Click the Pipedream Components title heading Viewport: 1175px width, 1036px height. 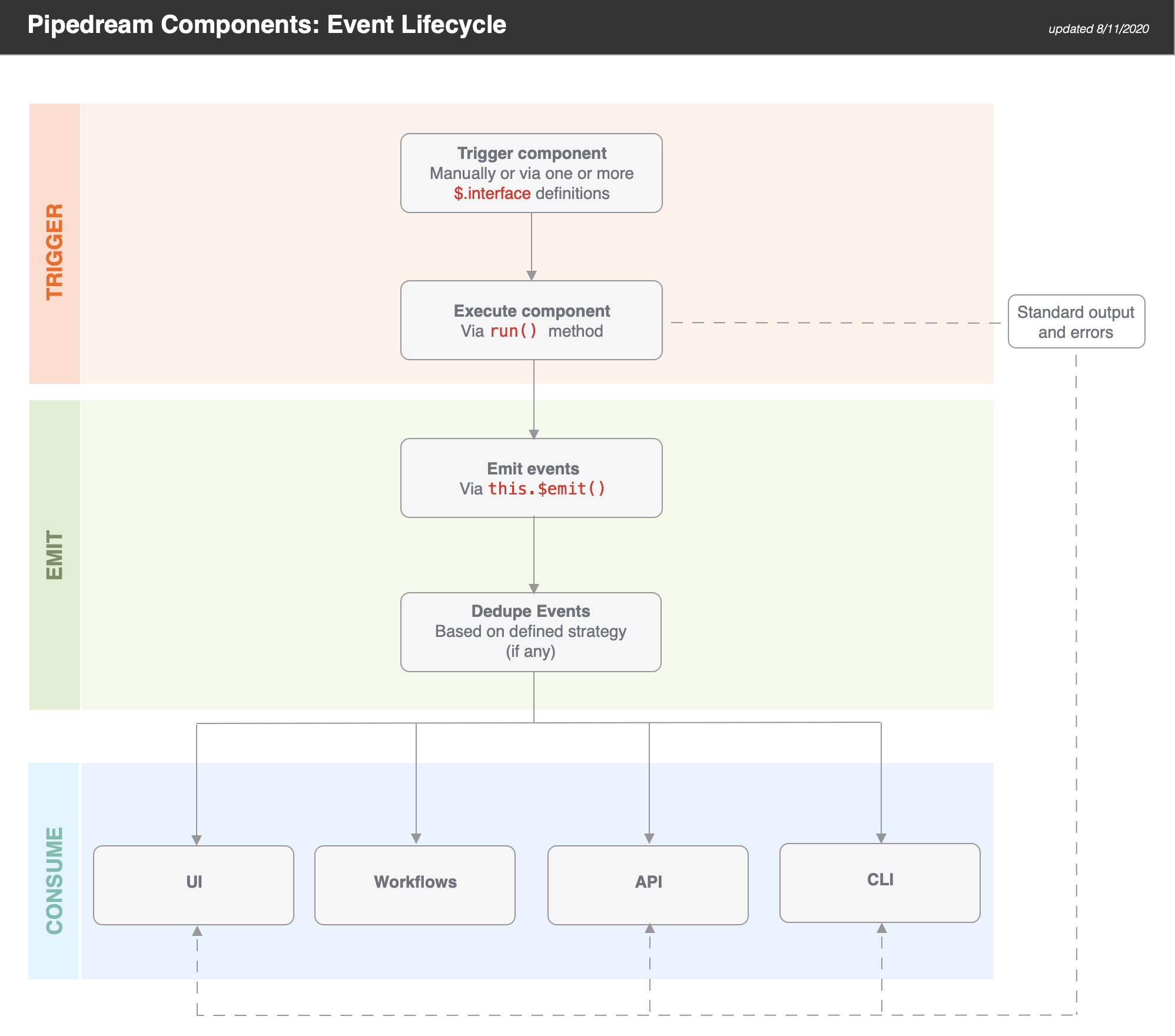pos(267,25)
